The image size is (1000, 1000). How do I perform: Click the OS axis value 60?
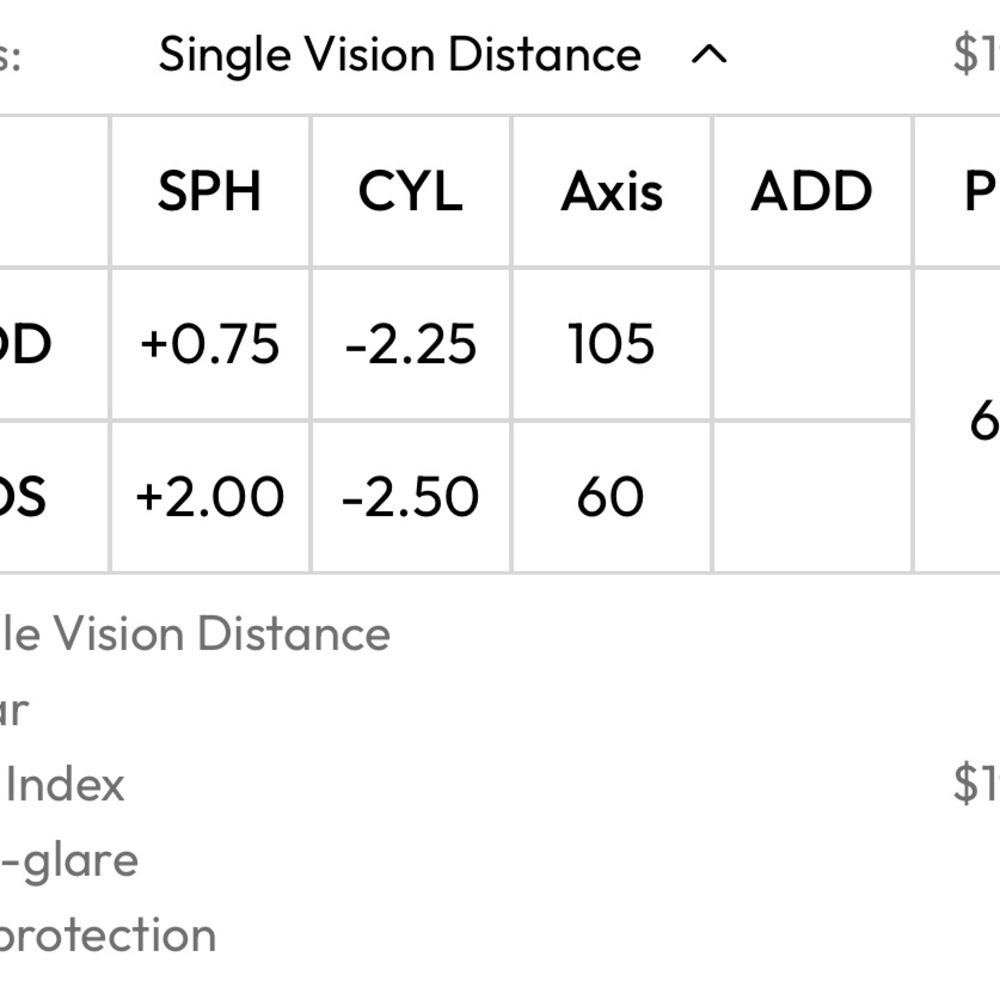coord(610,497)
